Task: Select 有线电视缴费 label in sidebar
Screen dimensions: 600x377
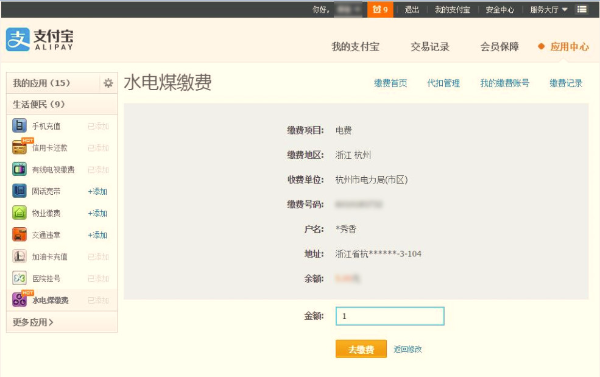Action: 53,170
